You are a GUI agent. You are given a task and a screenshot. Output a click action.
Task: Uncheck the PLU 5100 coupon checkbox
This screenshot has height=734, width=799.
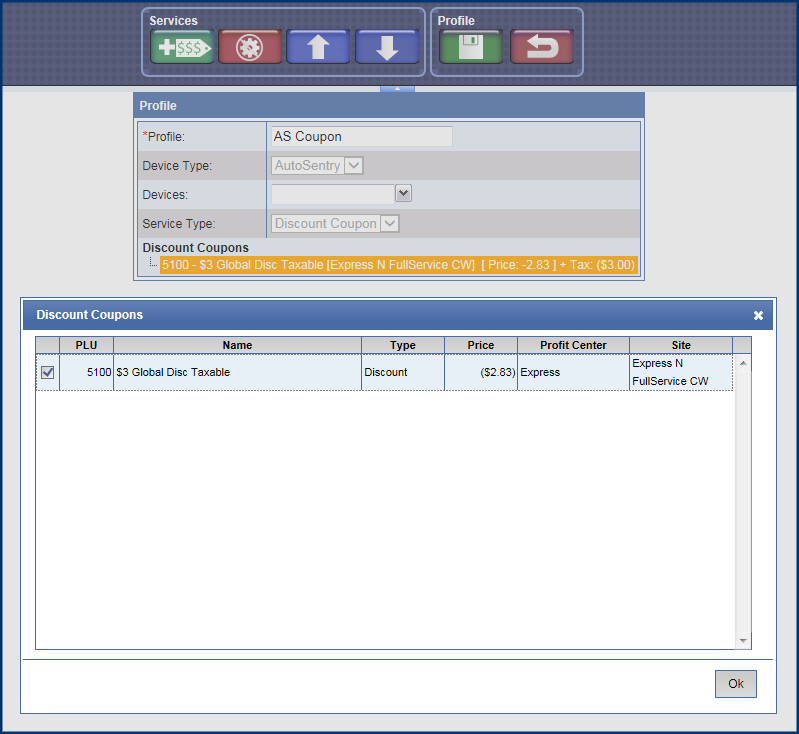pos(47,373)
